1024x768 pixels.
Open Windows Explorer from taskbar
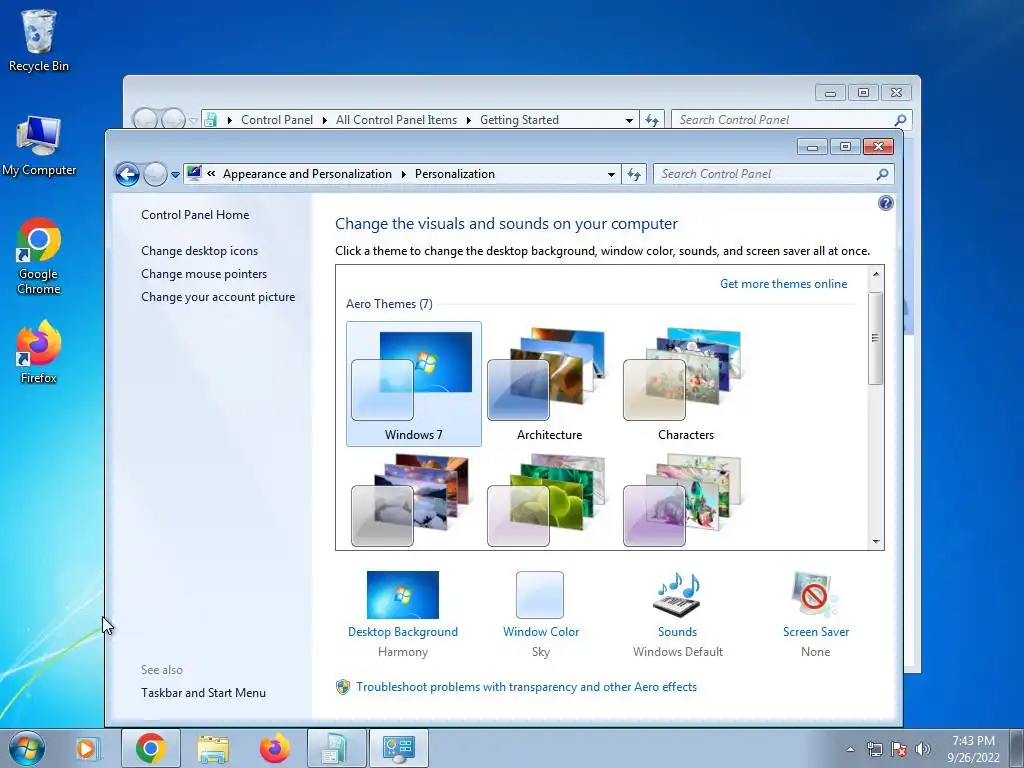213,748
